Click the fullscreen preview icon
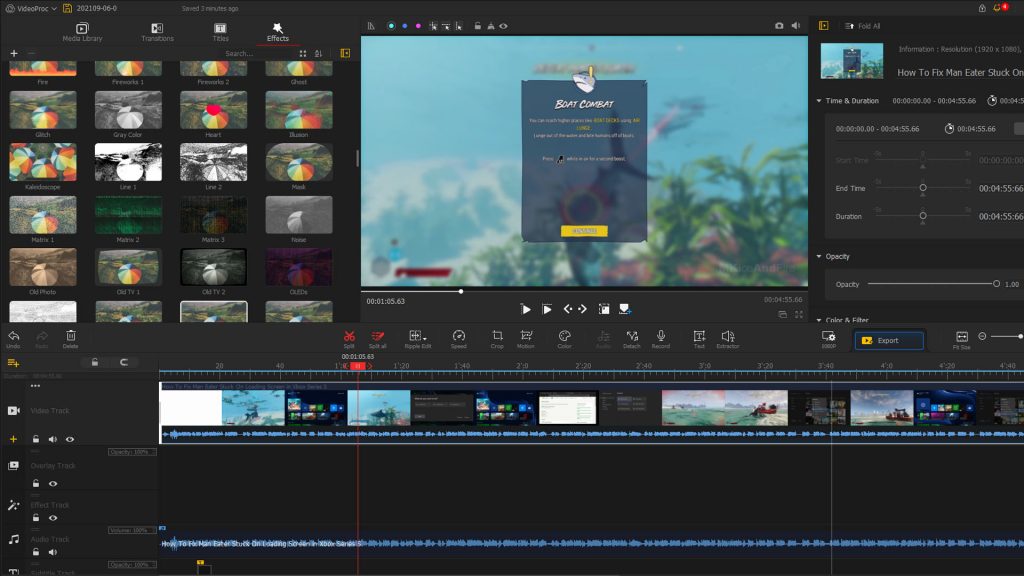This screenshot has height=576, width=1024. click(x=799, y=314)
